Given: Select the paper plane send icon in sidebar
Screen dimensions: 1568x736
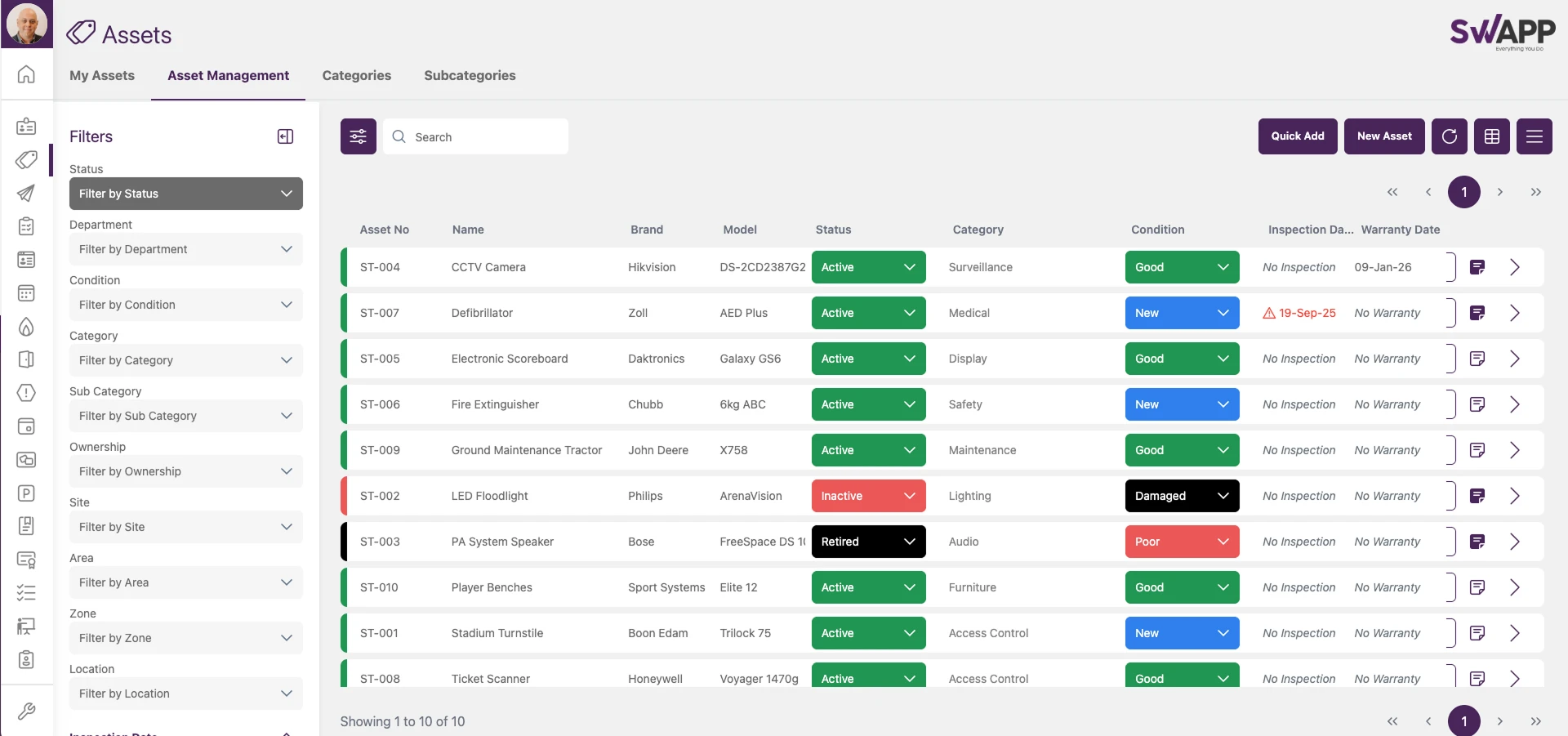Looking at the screenshot, I should [27, 194].
